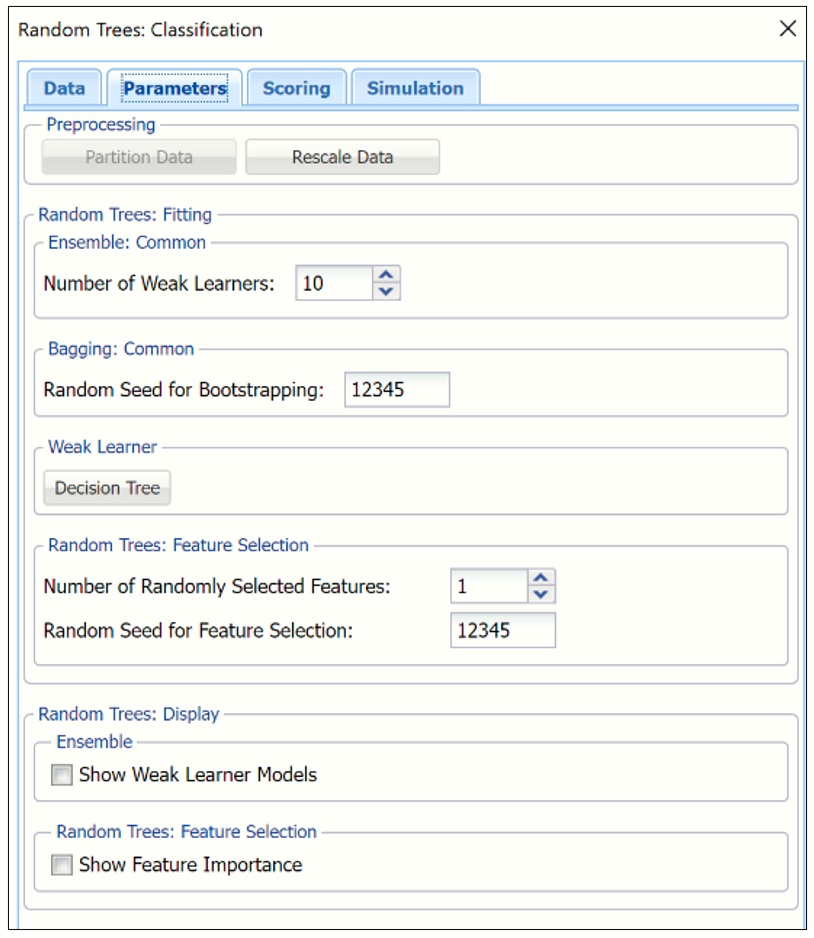Click the Number of Weak Learners field
The width and height of the screenshot is (814, 938).
pos(334,283)
